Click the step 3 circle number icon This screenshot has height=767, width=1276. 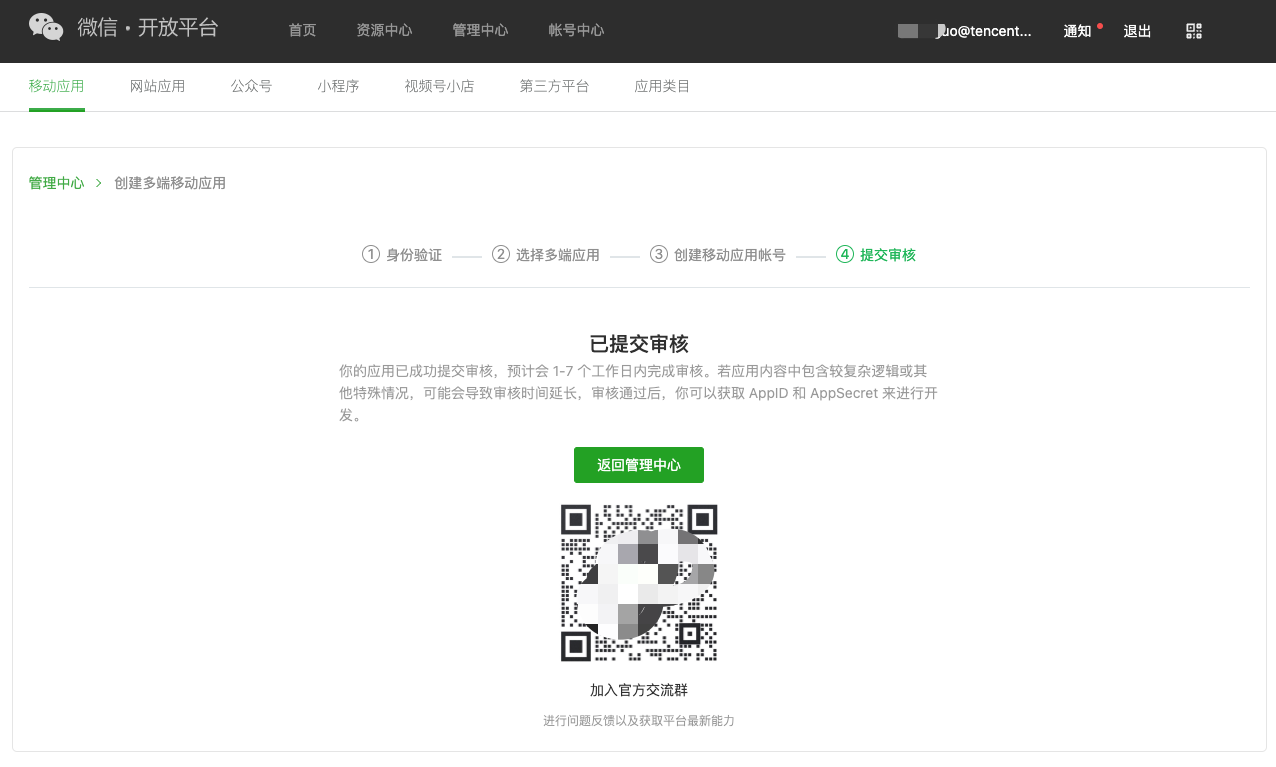[x=659, y=254]
